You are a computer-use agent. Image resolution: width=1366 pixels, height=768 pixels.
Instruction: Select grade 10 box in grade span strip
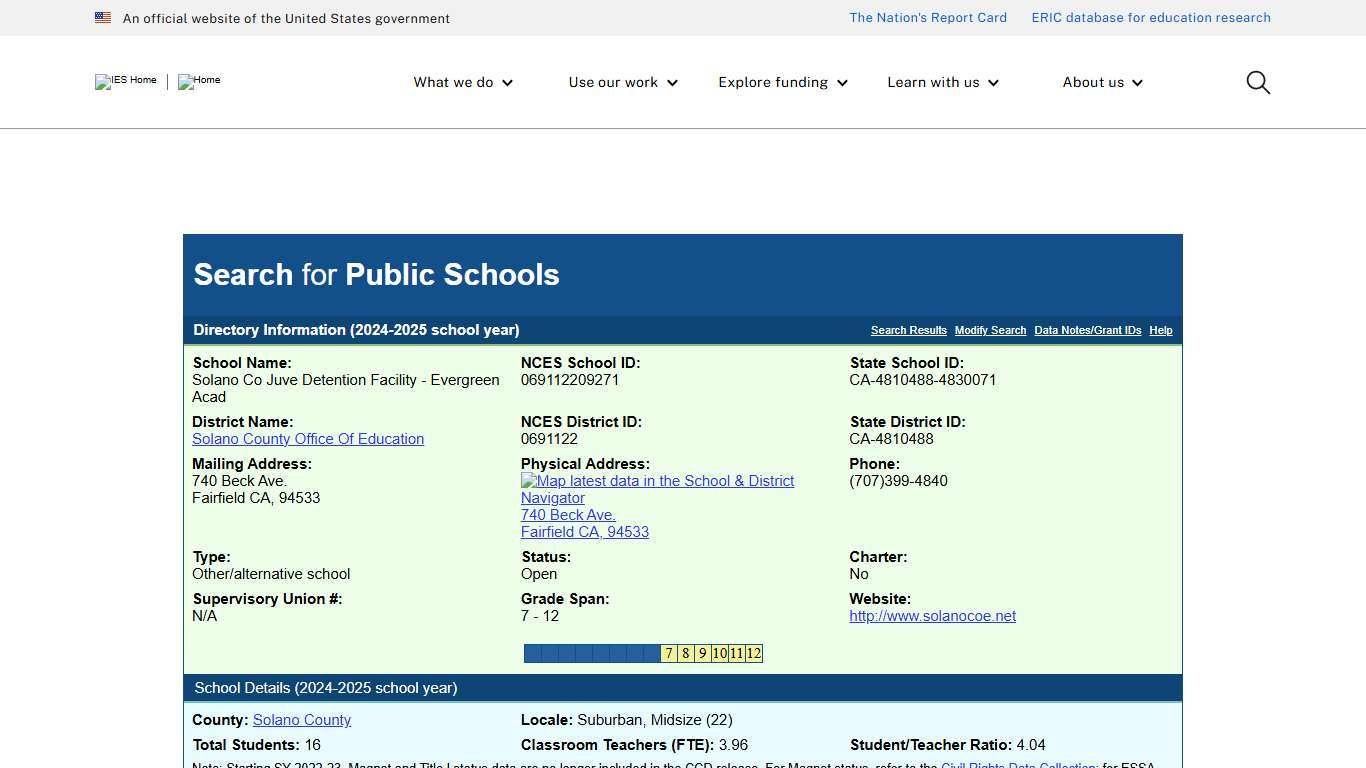[719, 653]
